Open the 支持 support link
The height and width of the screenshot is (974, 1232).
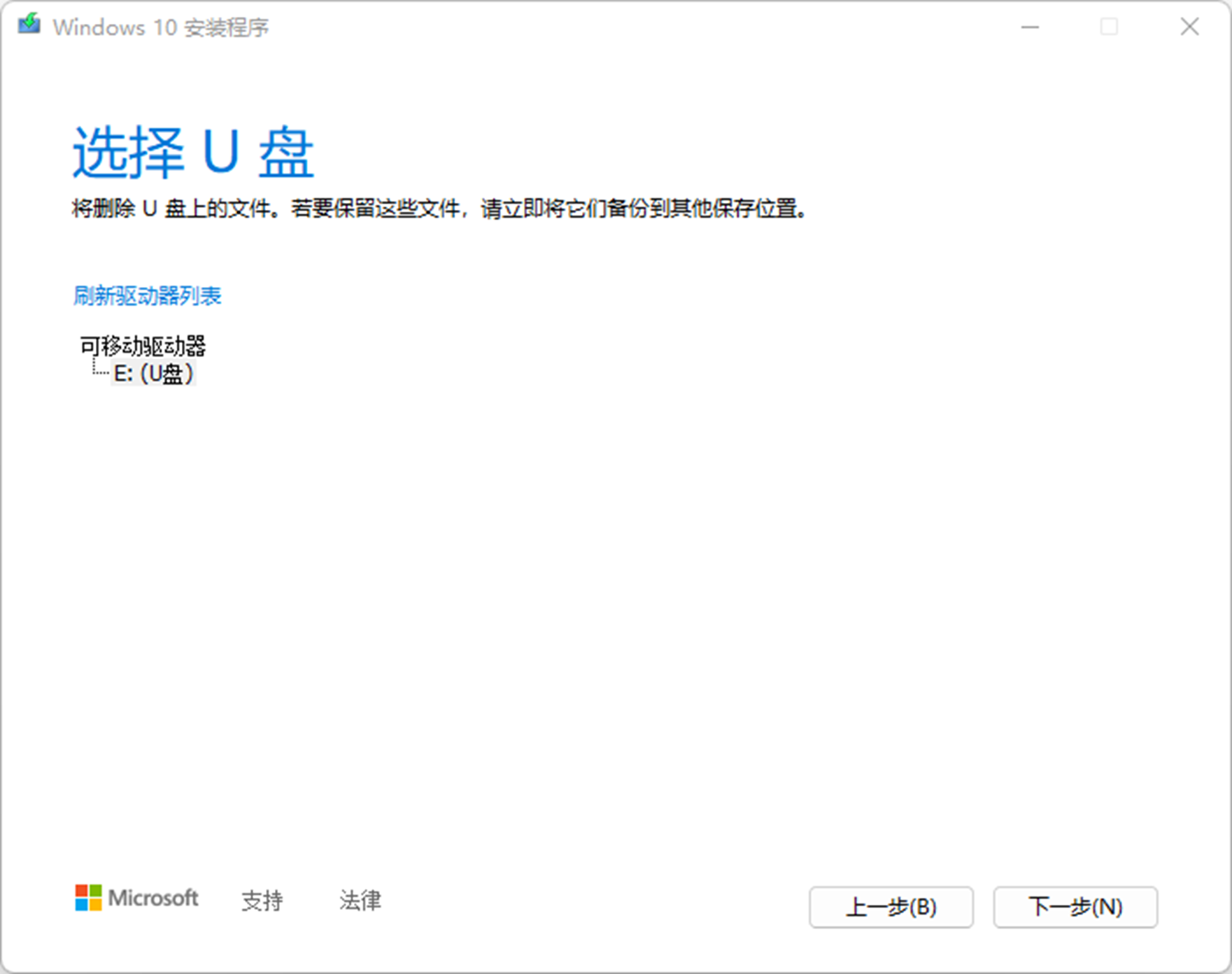262,901
